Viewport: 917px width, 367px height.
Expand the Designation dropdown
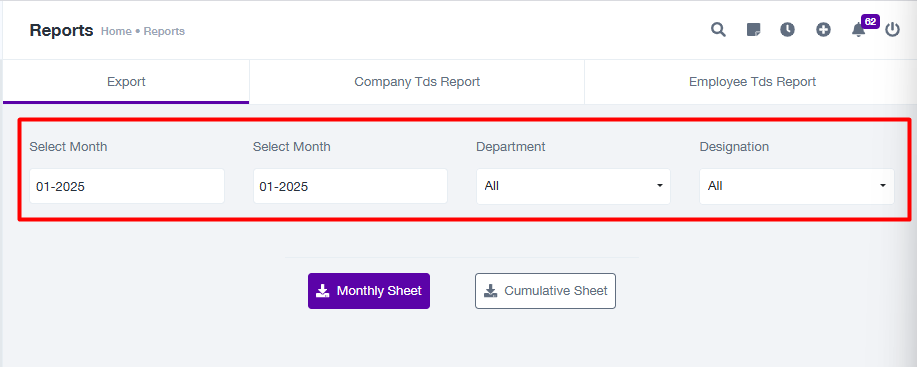797,186
